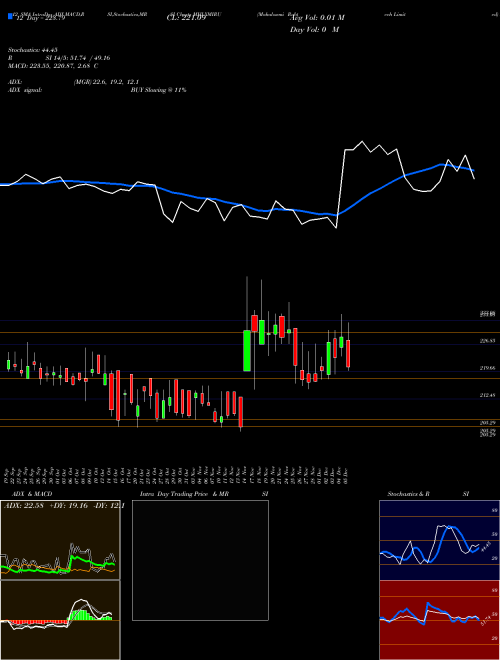Click the 226.83 price axis label
The image size is (500, 660).
coord(488,341)
